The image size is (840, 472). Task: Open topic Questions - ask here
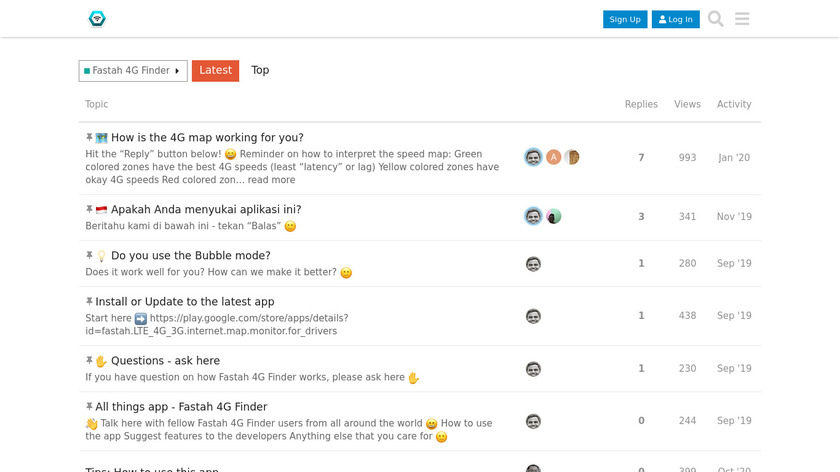(165, 361)
